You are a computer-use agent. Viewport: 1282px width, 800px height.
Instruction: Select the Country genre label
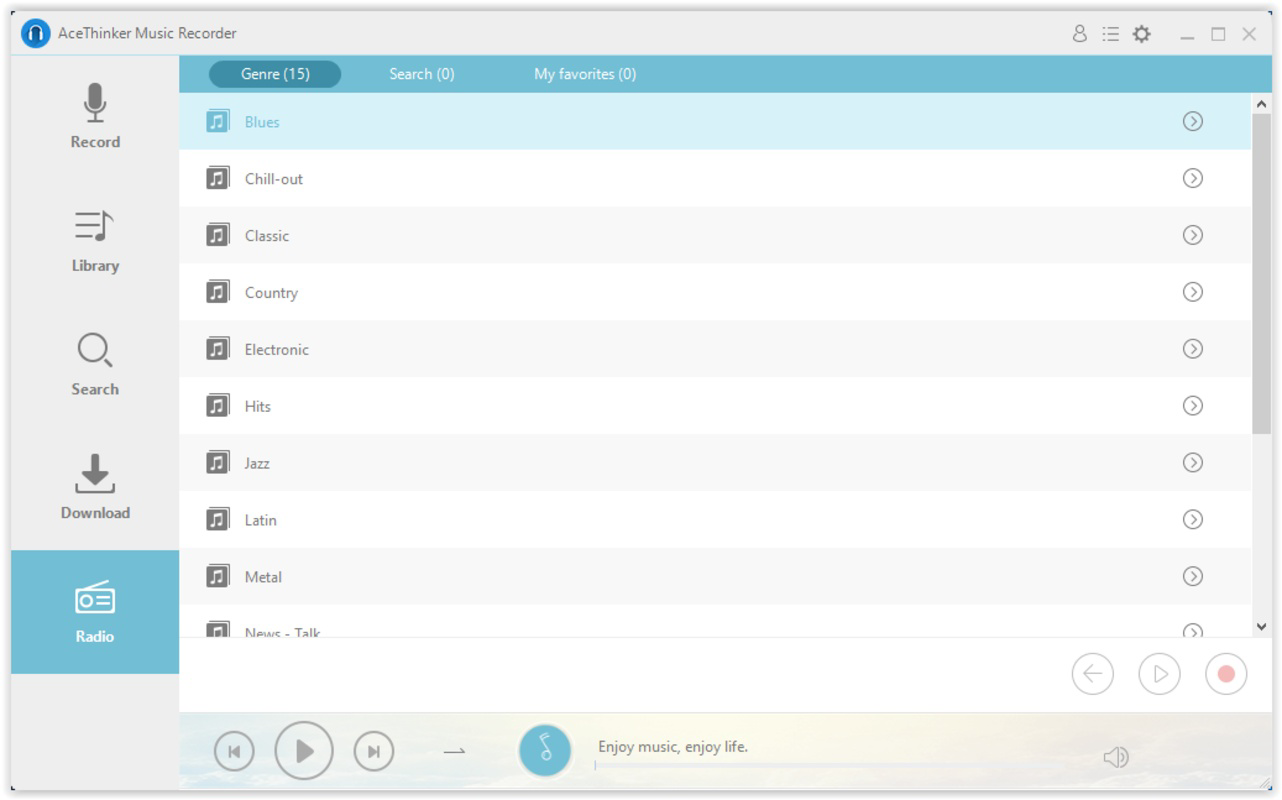tap(271, 292)
